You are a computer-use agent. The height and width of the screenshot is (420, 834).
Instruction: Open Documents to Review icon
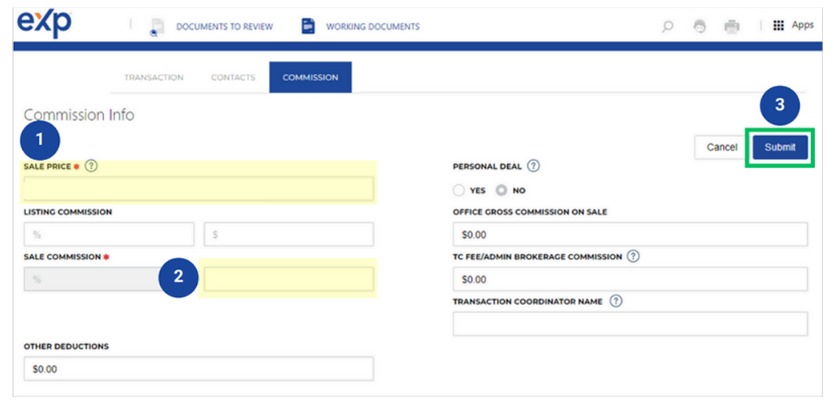pos(157,27)
